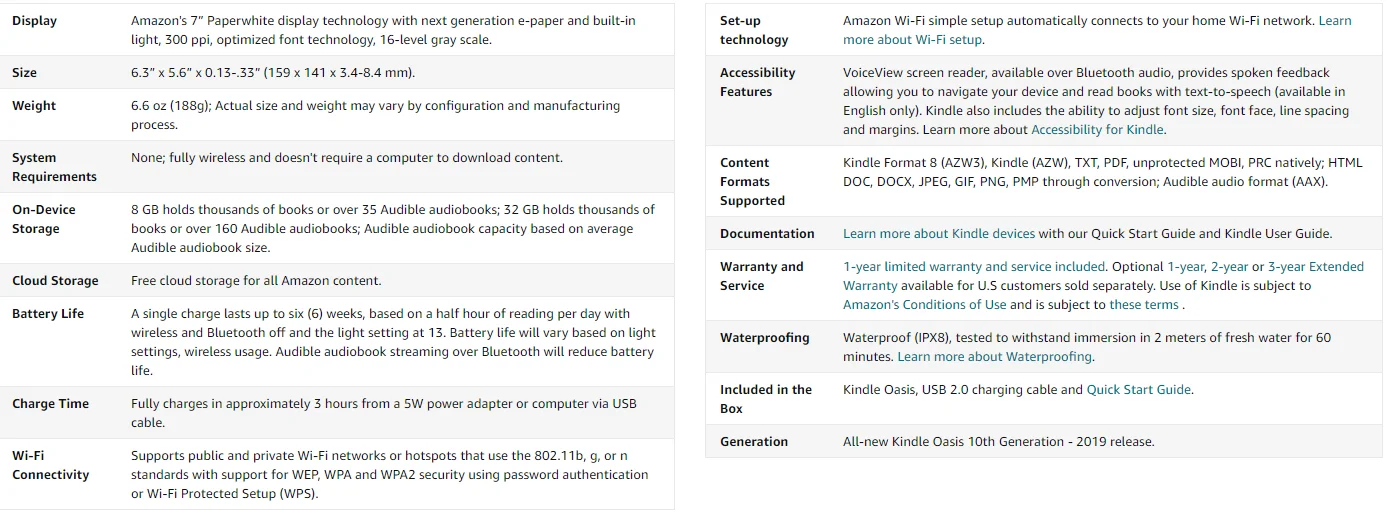This screenshot has height=513, width=1386.
Task: Click the Quick Start Guide link
Action: 1139,390
